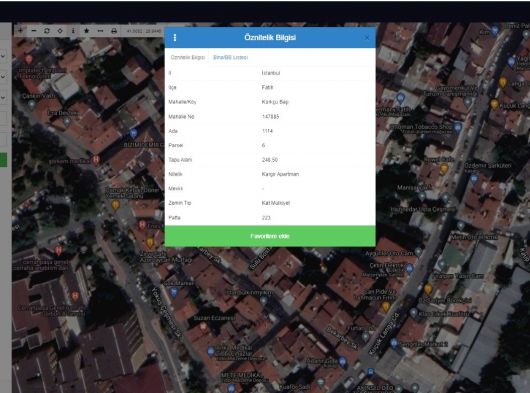530x393 pixels.
Task: Select the Tapu Alanı value 248.50
Action: pyautogui.click(x=270, y=160)
